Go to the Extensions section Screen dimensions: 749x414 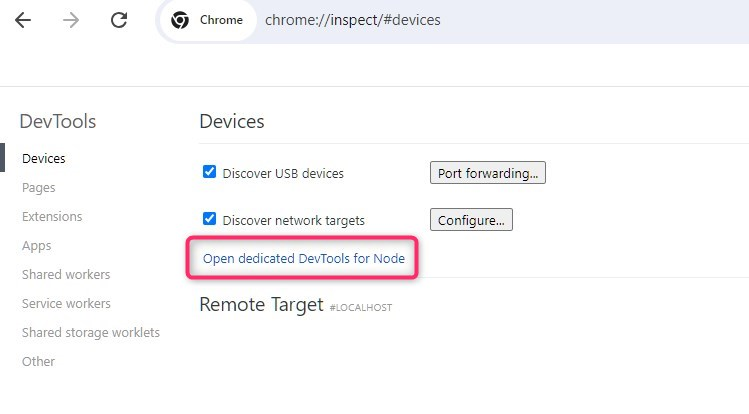tap(52, 216)
